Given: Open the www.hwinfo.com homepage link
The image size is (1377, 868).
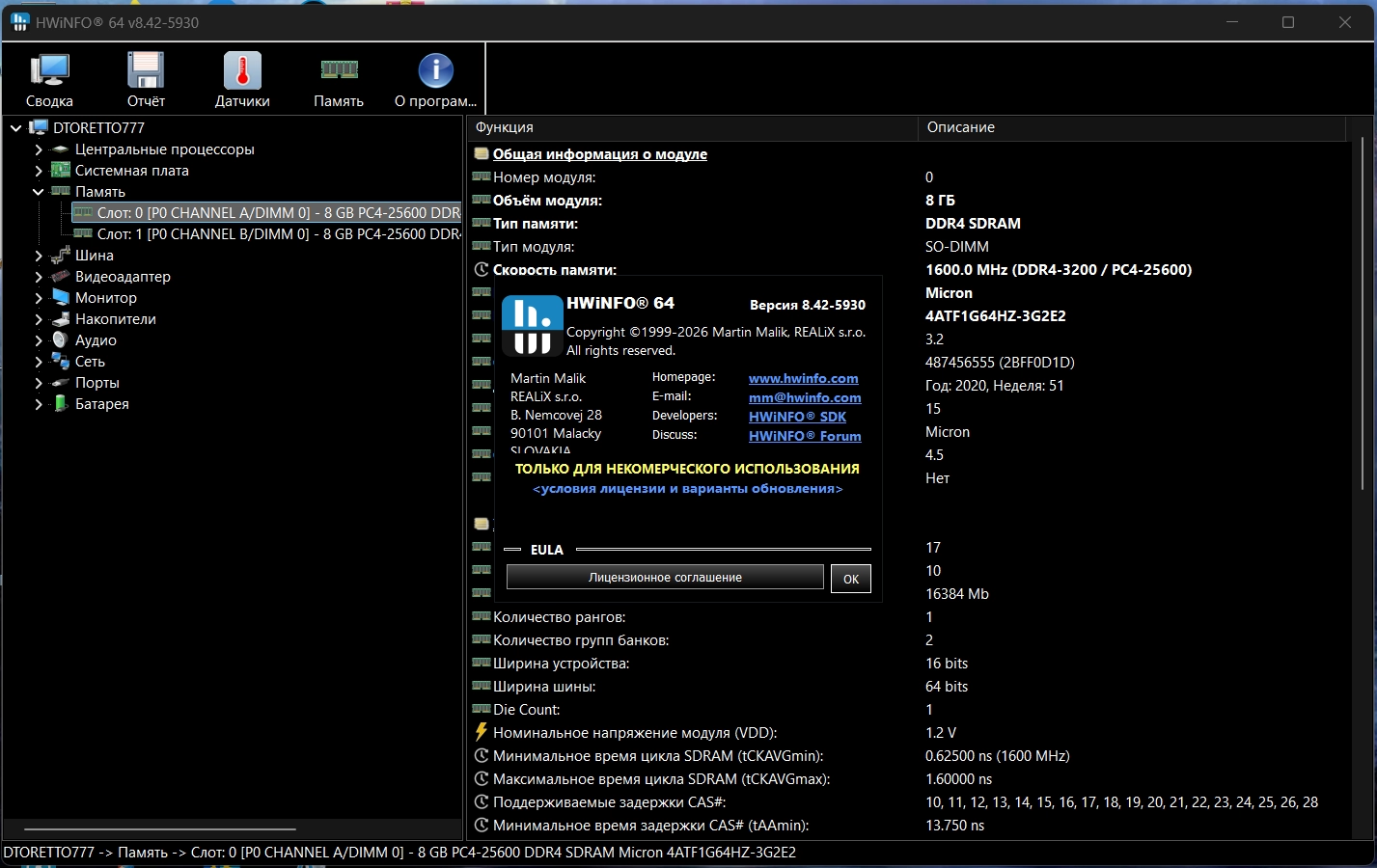Looking at the screenshot, I should tap(803, 378).
